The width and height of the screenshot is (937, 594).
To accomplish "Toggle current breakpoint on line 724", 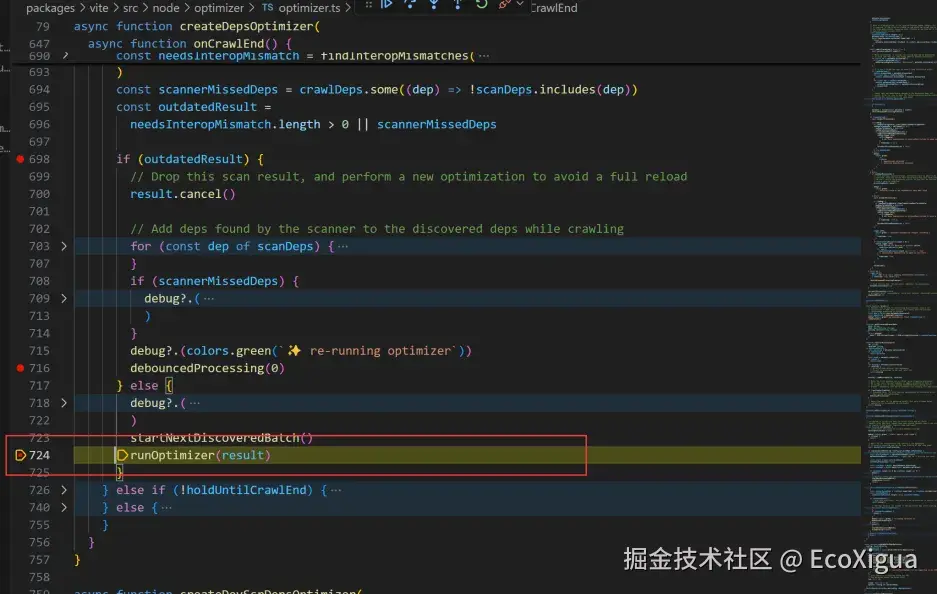I will [20, 455].
